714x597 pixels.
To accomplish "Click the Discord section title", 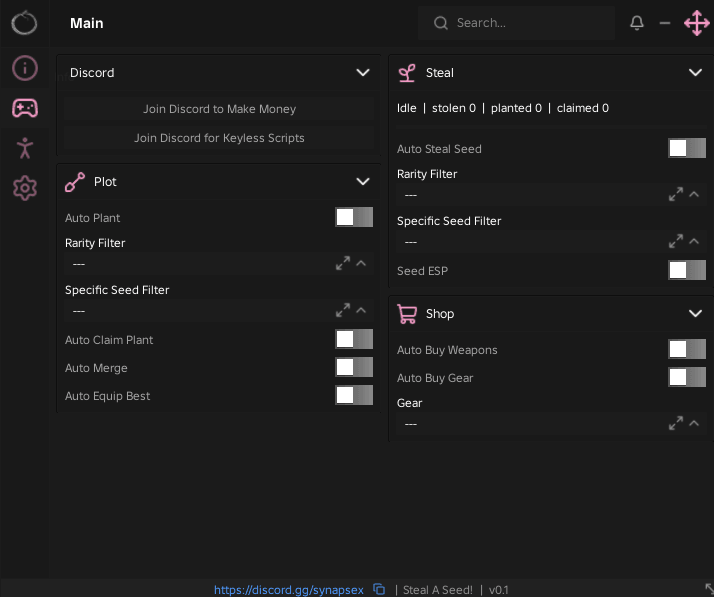I will [x=92, y=73].
